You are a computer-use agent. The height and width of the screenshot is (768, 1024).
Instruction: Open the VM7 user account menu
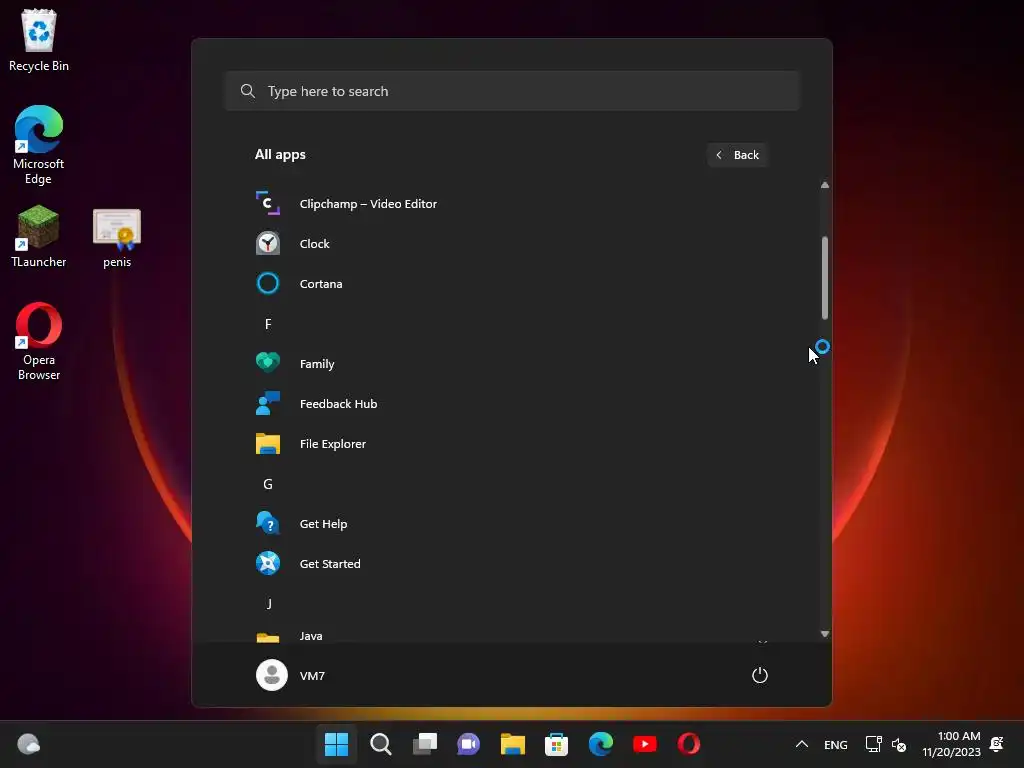click(x=291, y=675)
